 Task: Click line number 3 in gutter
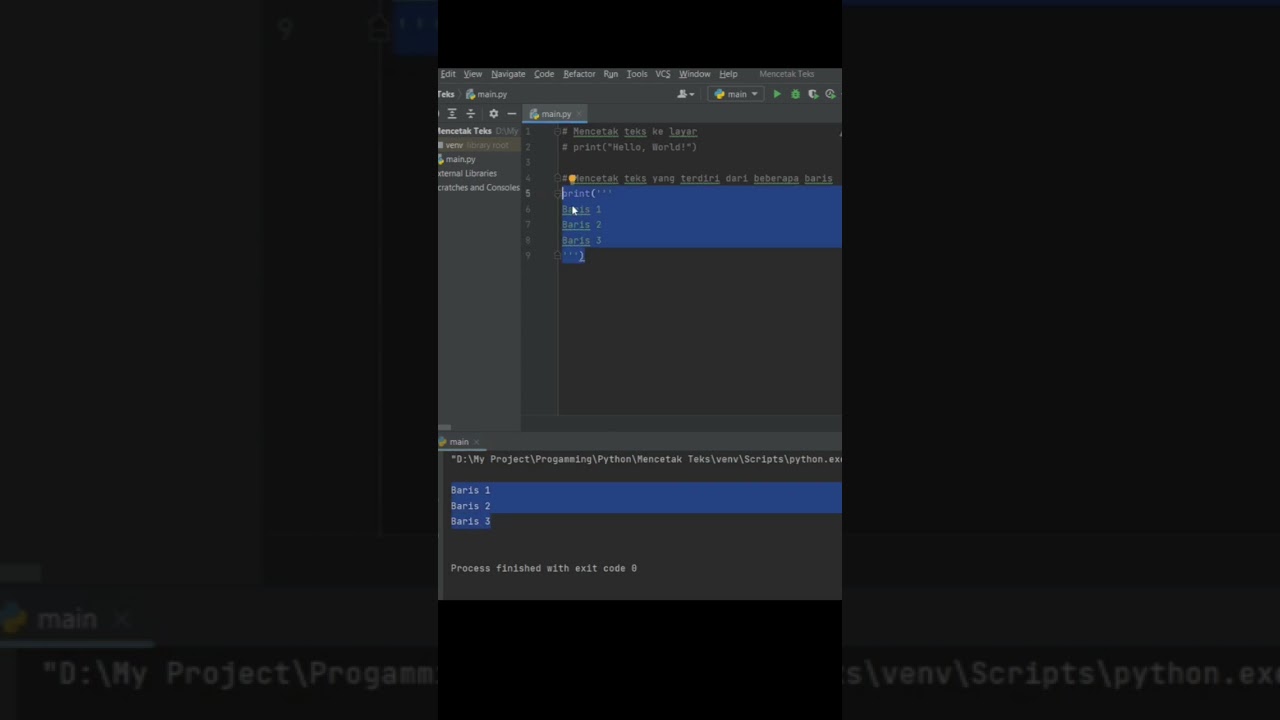528,163
